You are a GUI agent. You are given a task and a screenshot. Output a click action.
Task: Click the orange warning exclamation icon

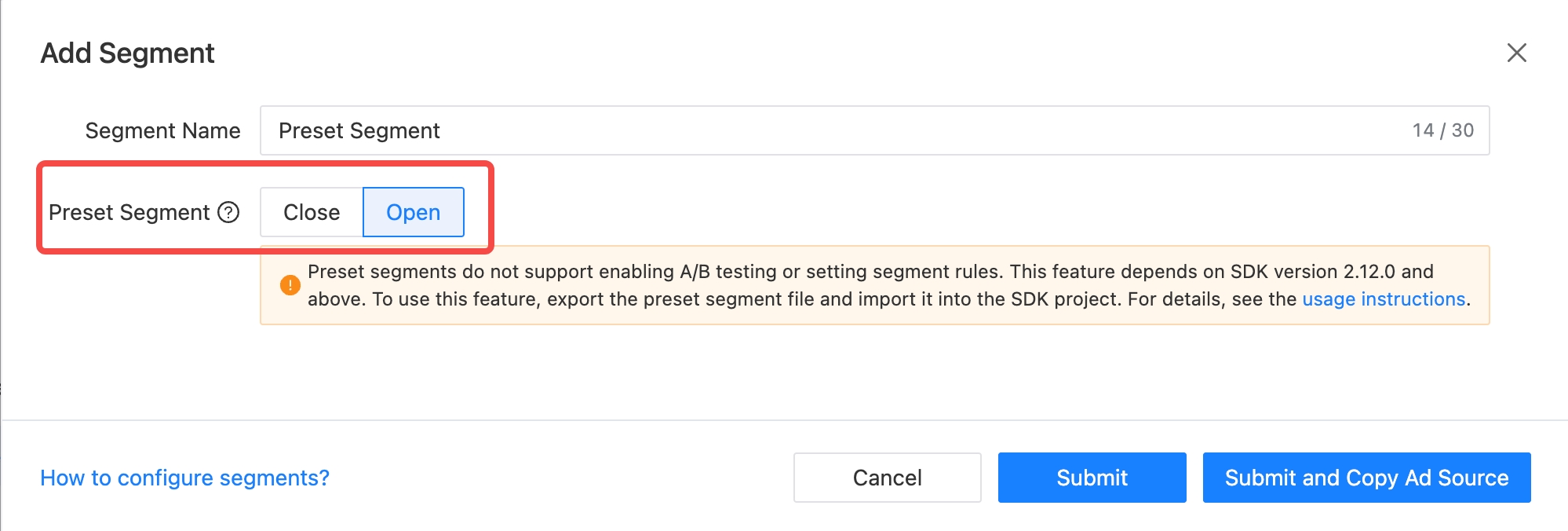[290, 285]
